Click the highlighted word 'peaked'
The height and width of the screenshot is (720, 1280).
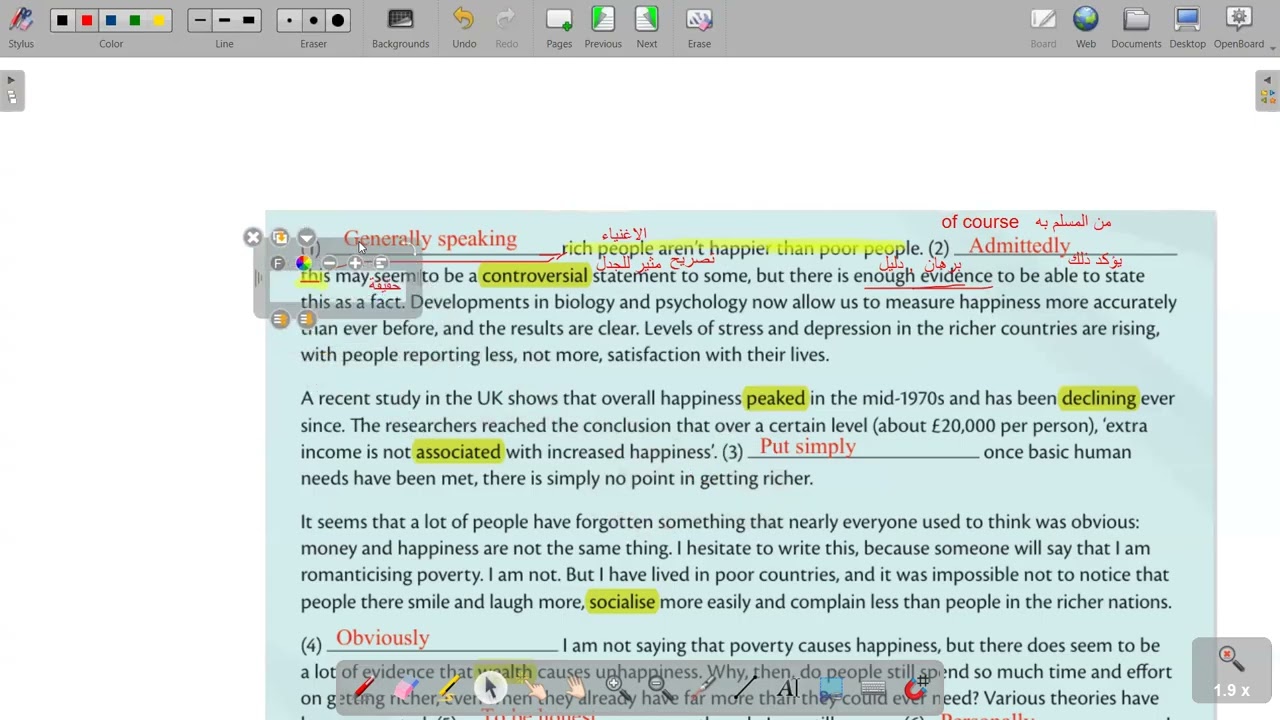tap(775, 398)
